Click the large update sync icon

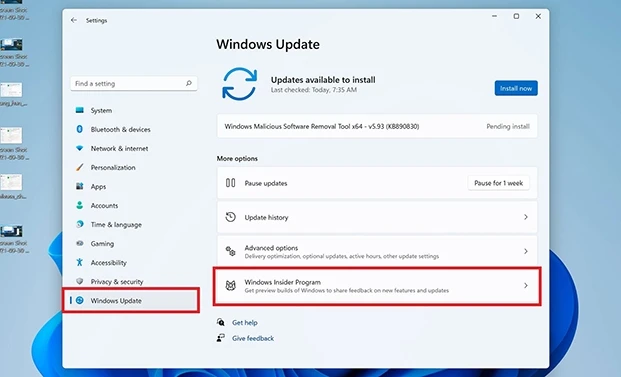(x=240, y=84)
